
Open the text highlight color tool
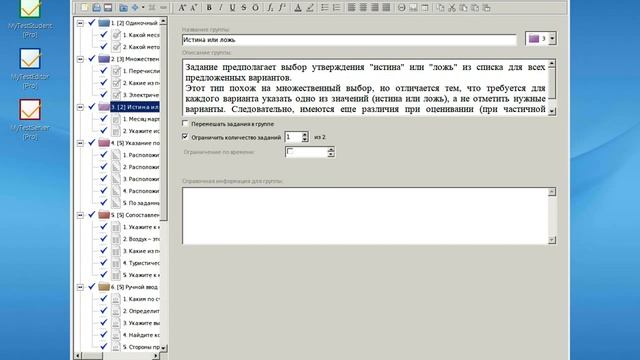(310, 8)
